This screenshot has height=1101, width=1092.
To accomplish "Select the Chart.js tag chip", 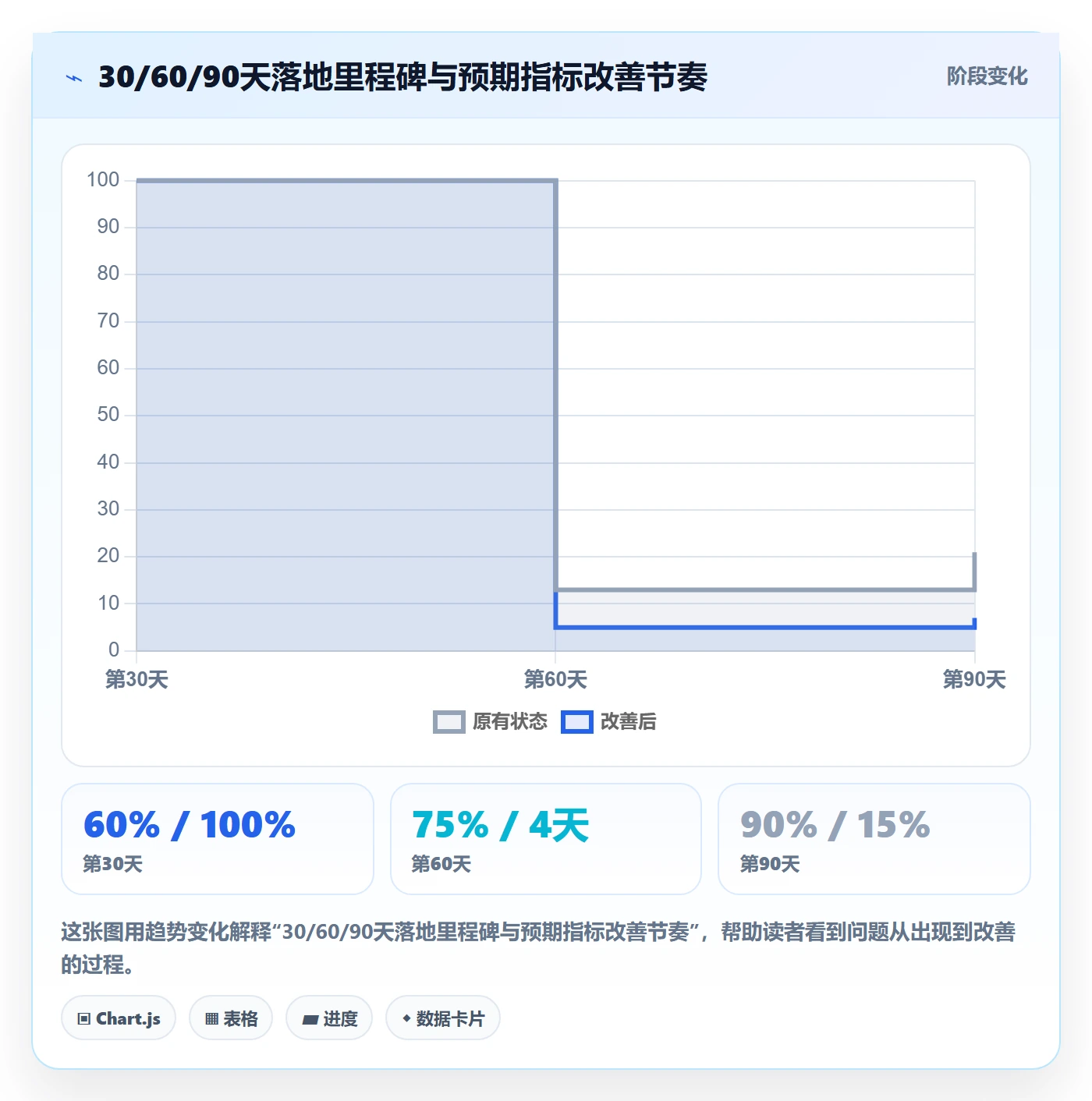I will (x=119, y=1018).
